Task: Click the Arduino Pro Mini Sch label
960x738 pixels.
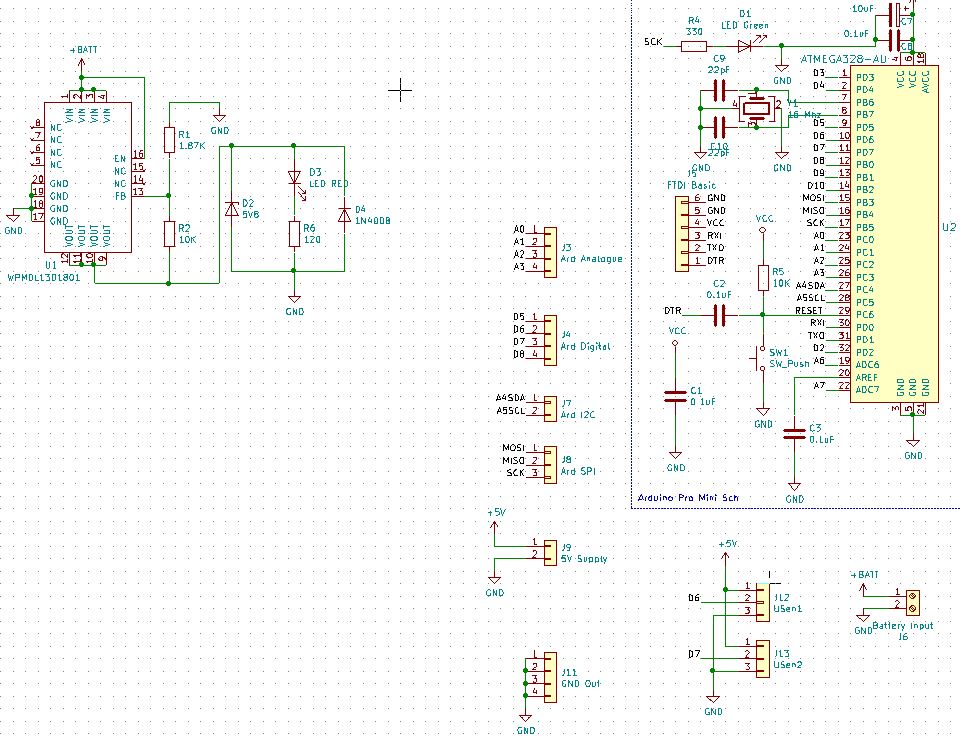Action: click(686, 497)
